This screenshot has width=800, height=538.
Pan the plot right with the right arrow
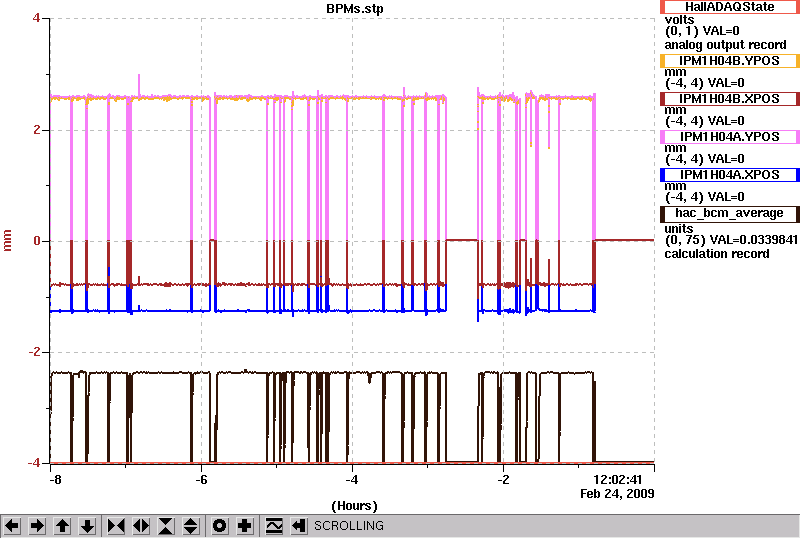(x=37, y=525)
